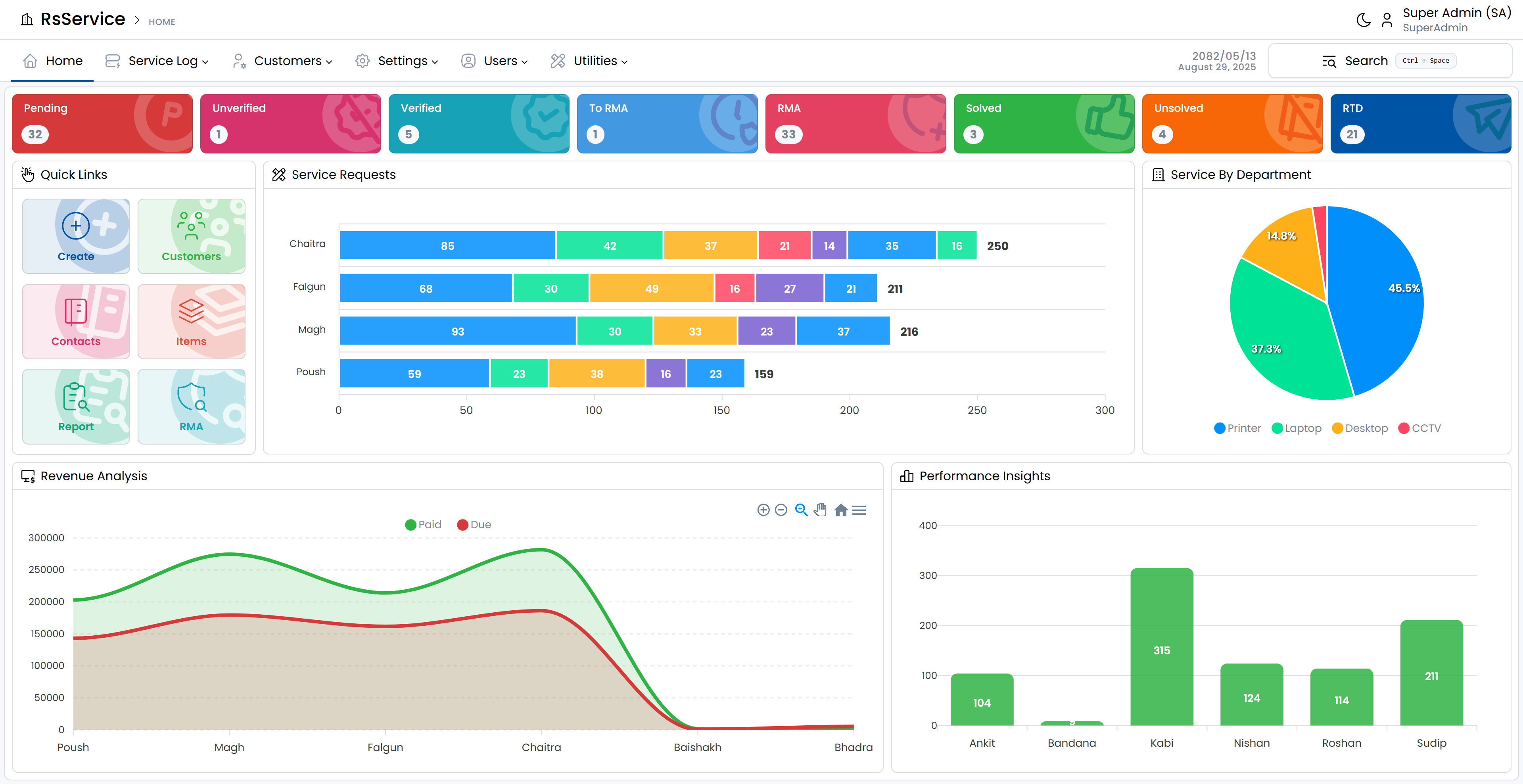Click the Items quick link icon
Screen dimensions: 1523x784
click(x=191, y=311)
